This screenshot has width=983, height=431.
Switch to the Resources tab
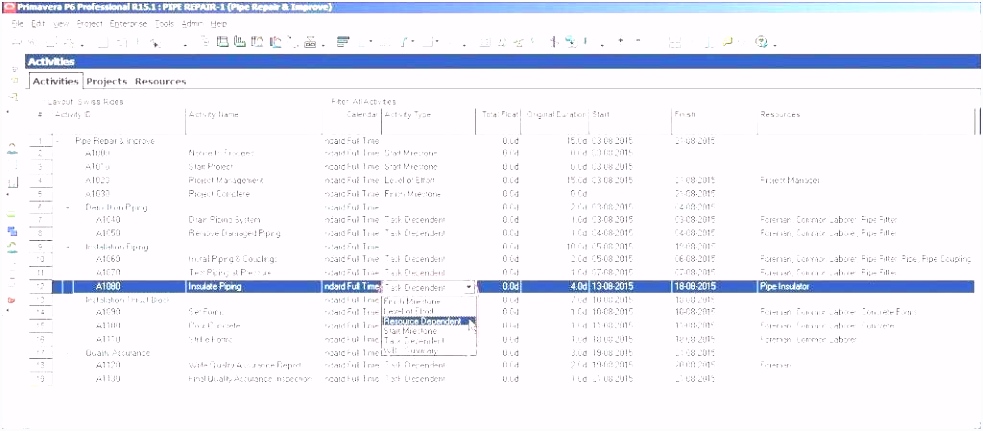pyautogui.click(x=160, y=82)
